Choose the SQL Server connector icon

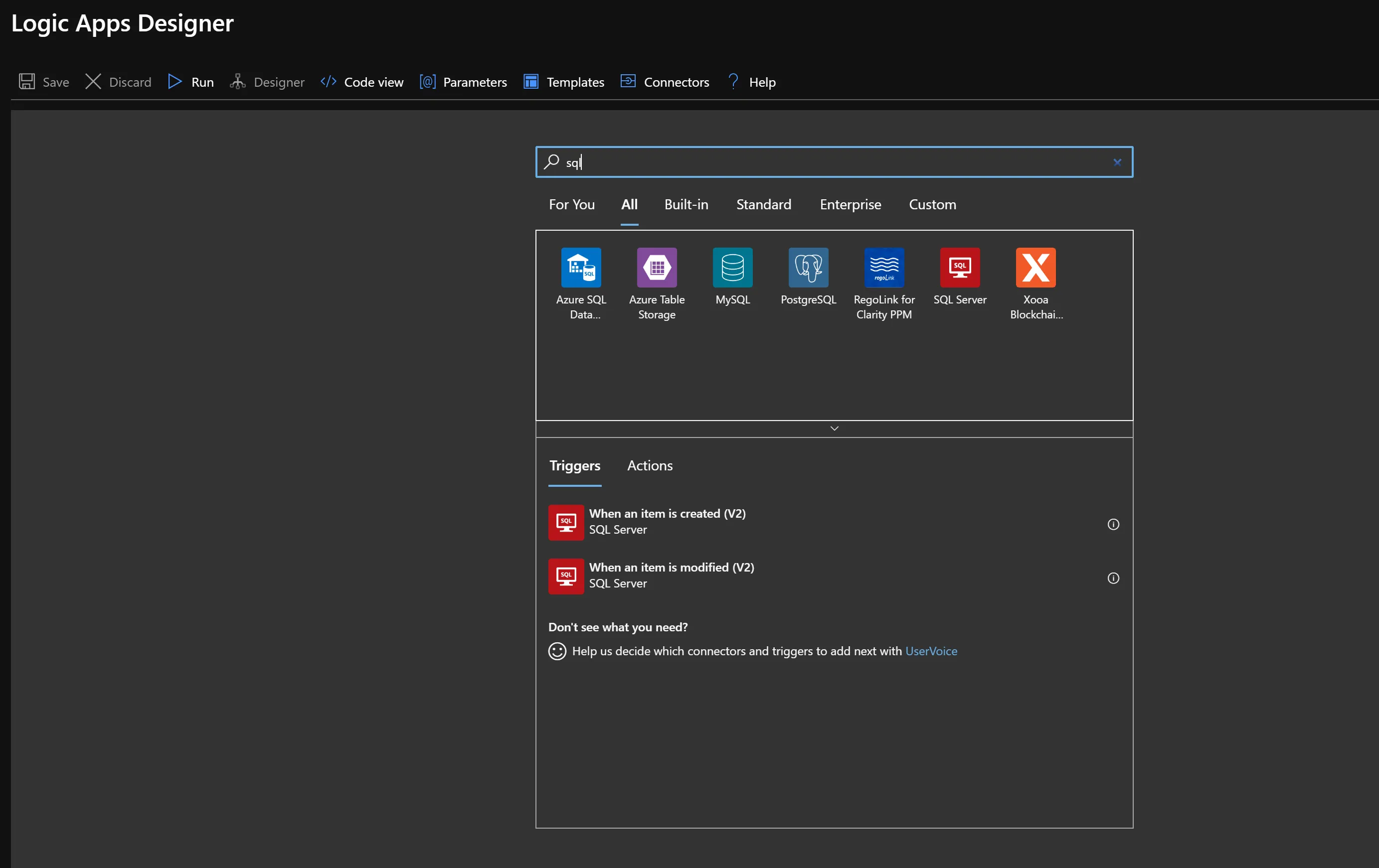(959, 267)
